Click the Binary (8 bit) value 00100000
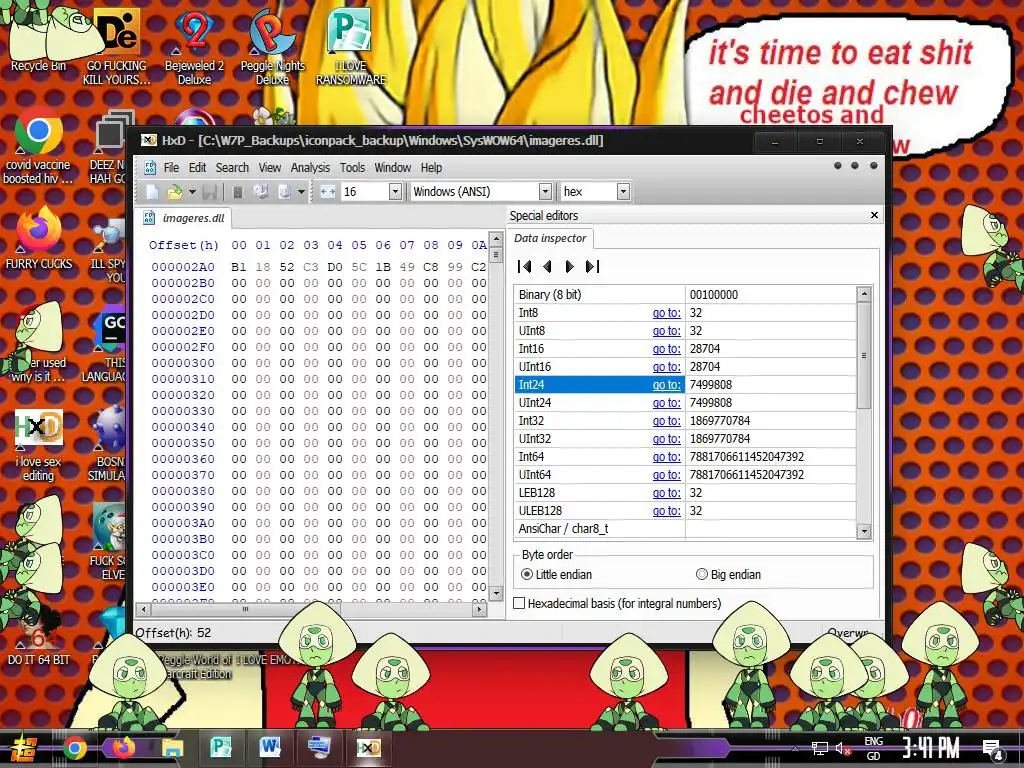Image resolution: width=1024 pixels, height=768 pixels. (714, 295)
